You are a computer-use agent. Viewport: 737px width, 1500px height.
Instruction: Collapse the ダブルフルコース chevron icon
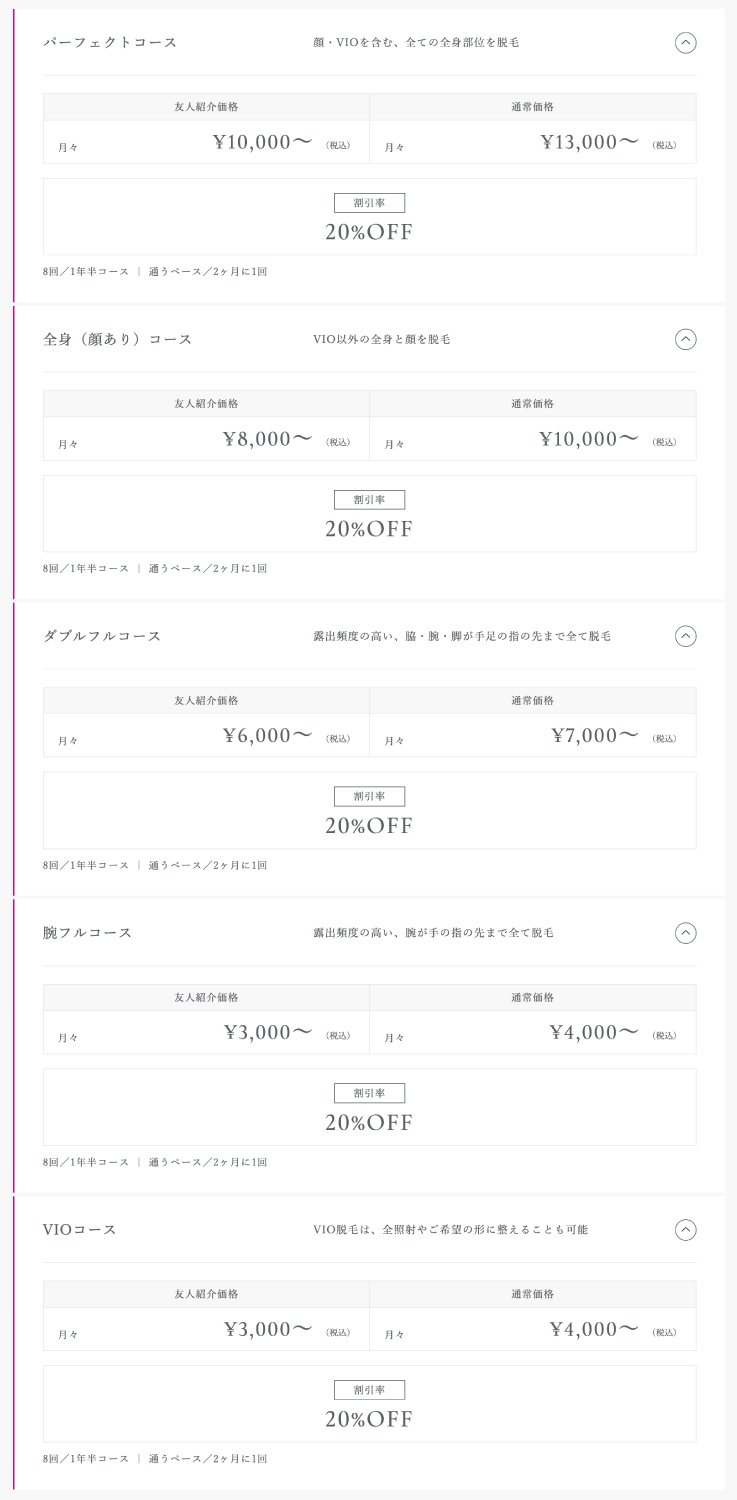[x=685, y=636]
